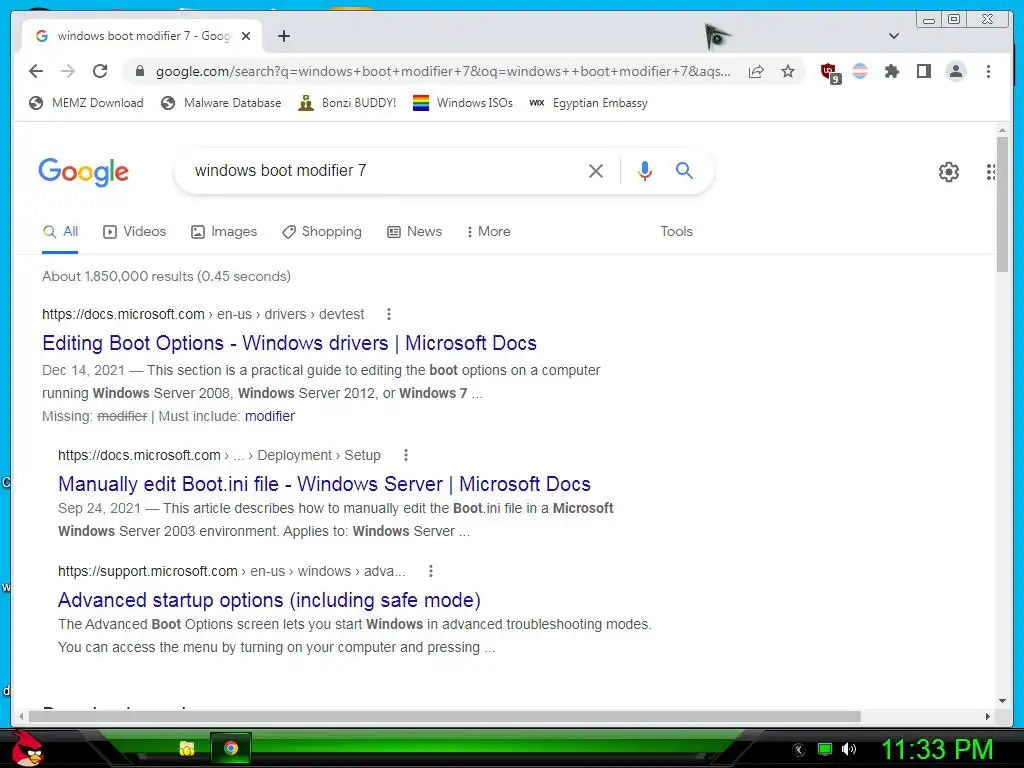Click the striped flag extension icon
This screenshot has height=768, width=1024.
coord(860,71)
